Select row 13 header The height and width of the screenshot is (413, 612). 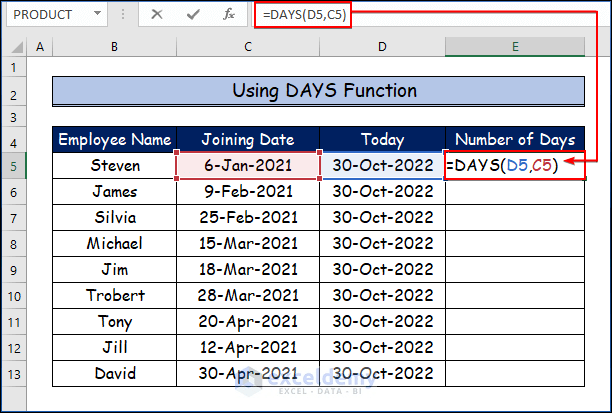tap(14, 374)
